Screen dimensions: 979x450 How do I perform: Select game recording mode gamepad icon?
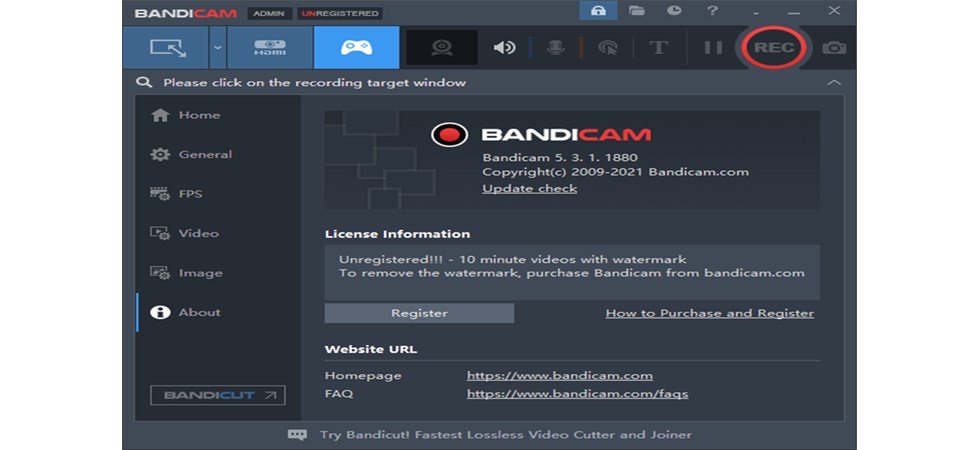[357, 47]
